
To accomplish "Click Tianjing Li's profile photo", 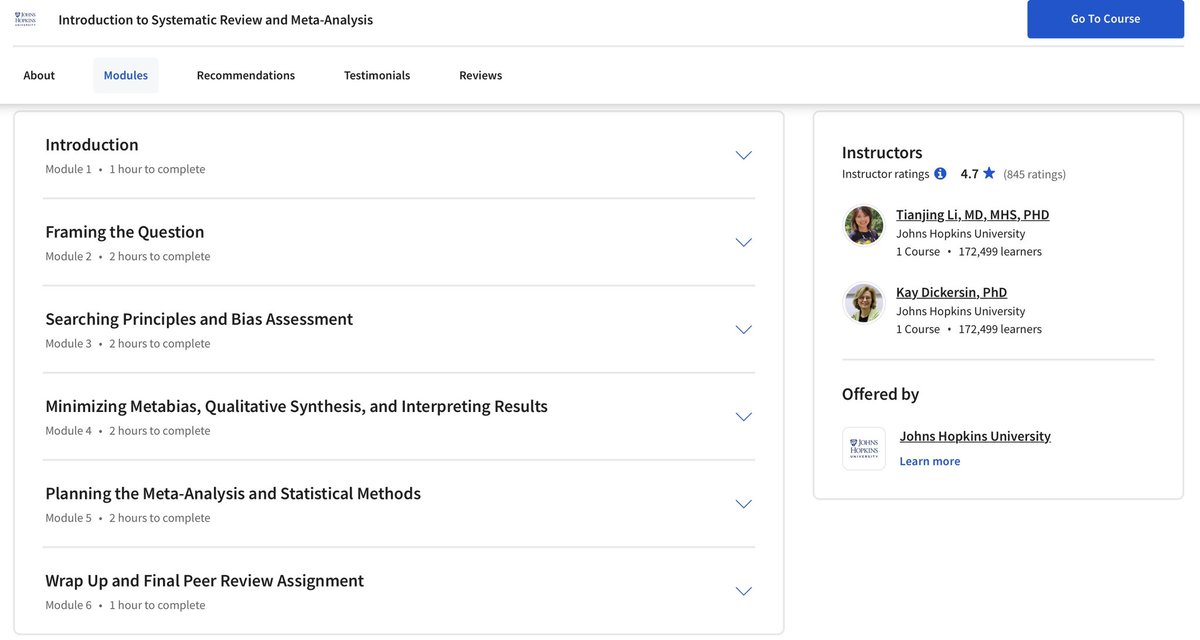I will [x=864, y=225].
